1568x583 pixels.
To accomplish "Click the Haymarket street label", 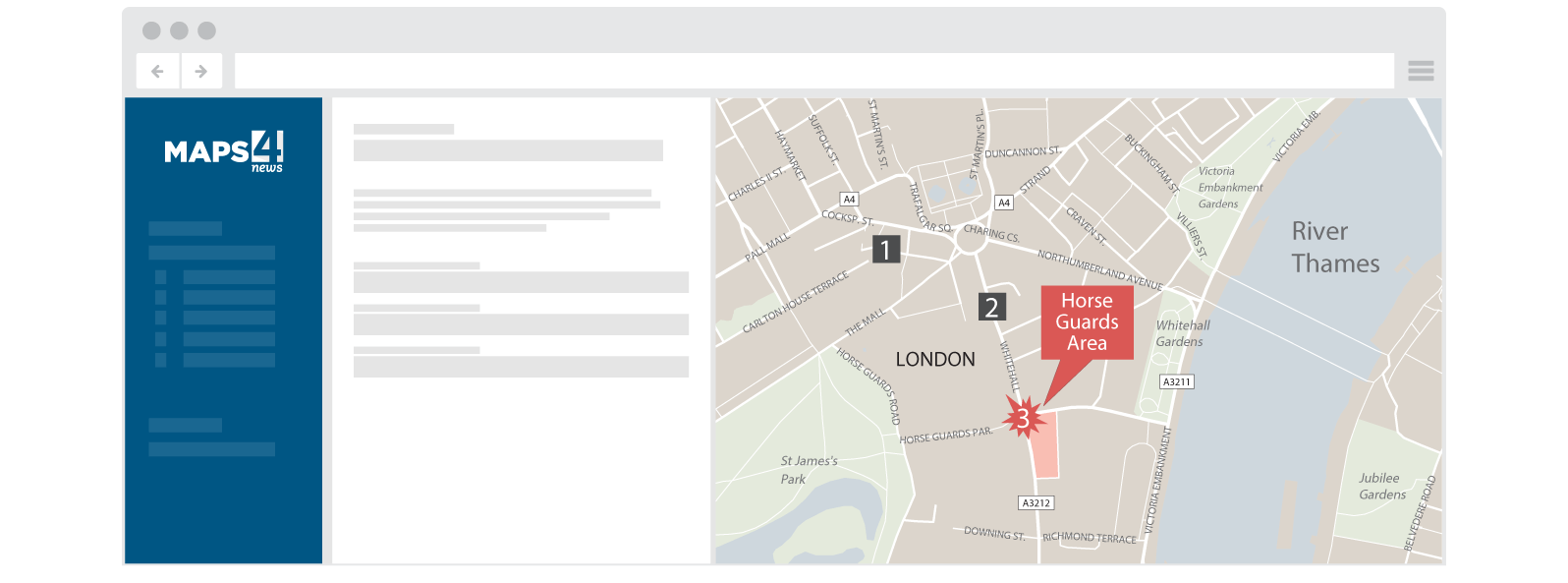I will coord(790,155).
